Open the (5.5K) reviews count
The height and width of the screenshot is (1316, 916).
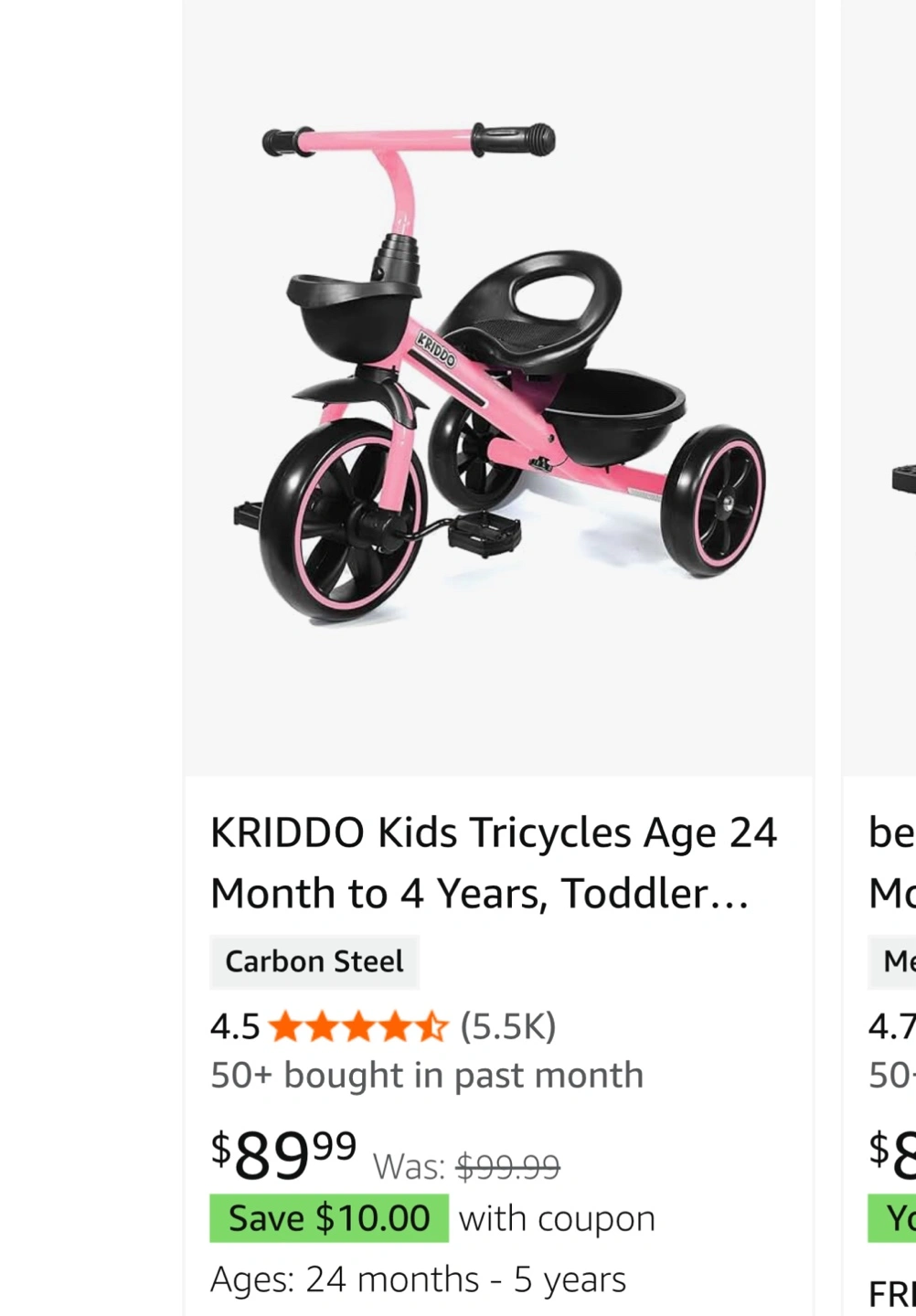[x=508, y=1027]
